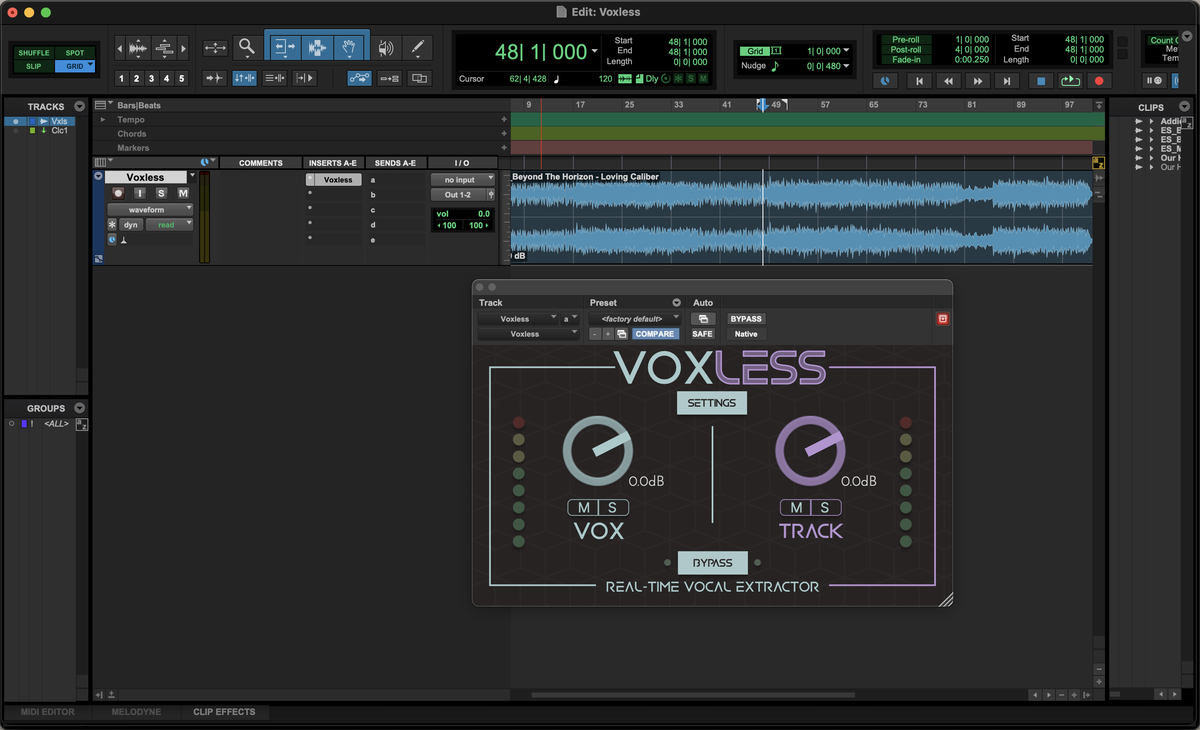Image resolution: width=1200 pixels, height=730 pixels.
Task: Click the Voxless insert slot on track
Action: (338, 180)
